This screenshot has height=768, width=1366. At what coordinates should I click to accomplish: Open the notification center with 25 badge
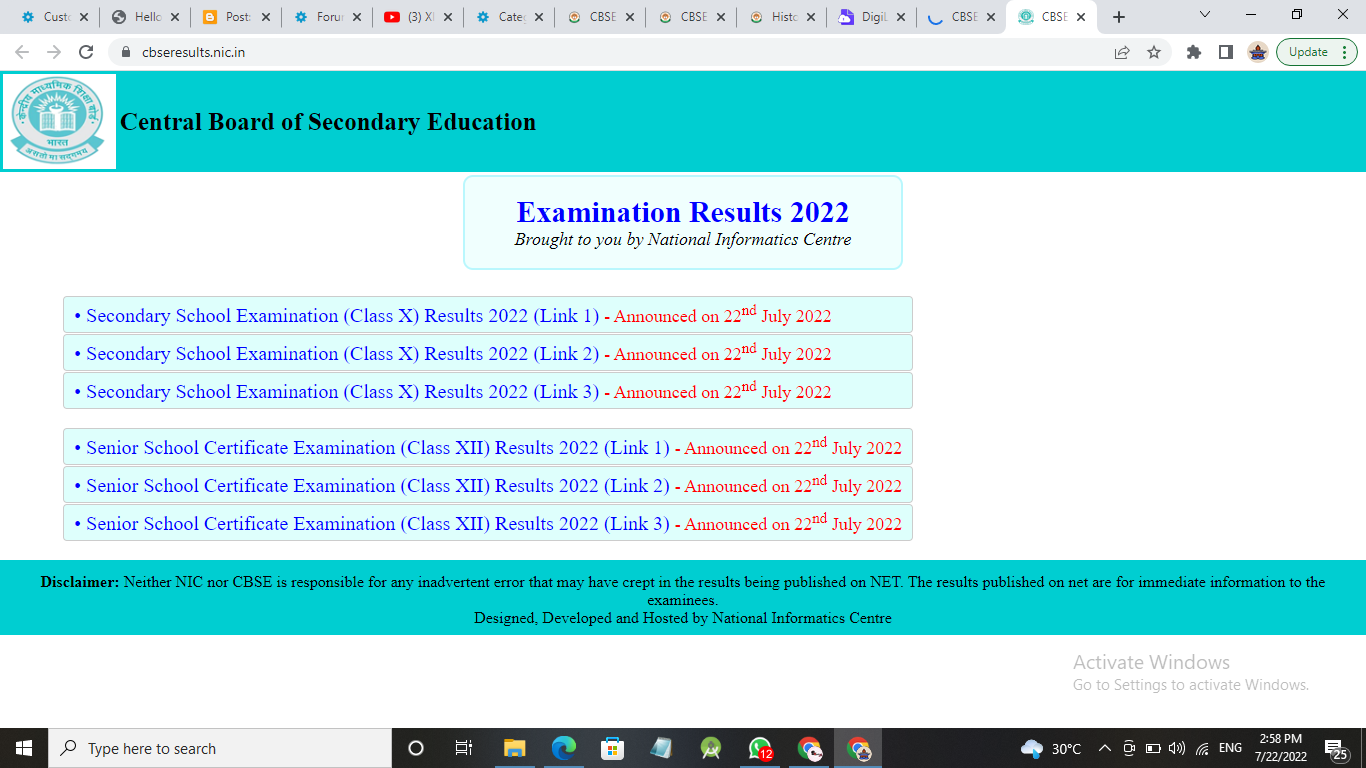pos(1336,748)
